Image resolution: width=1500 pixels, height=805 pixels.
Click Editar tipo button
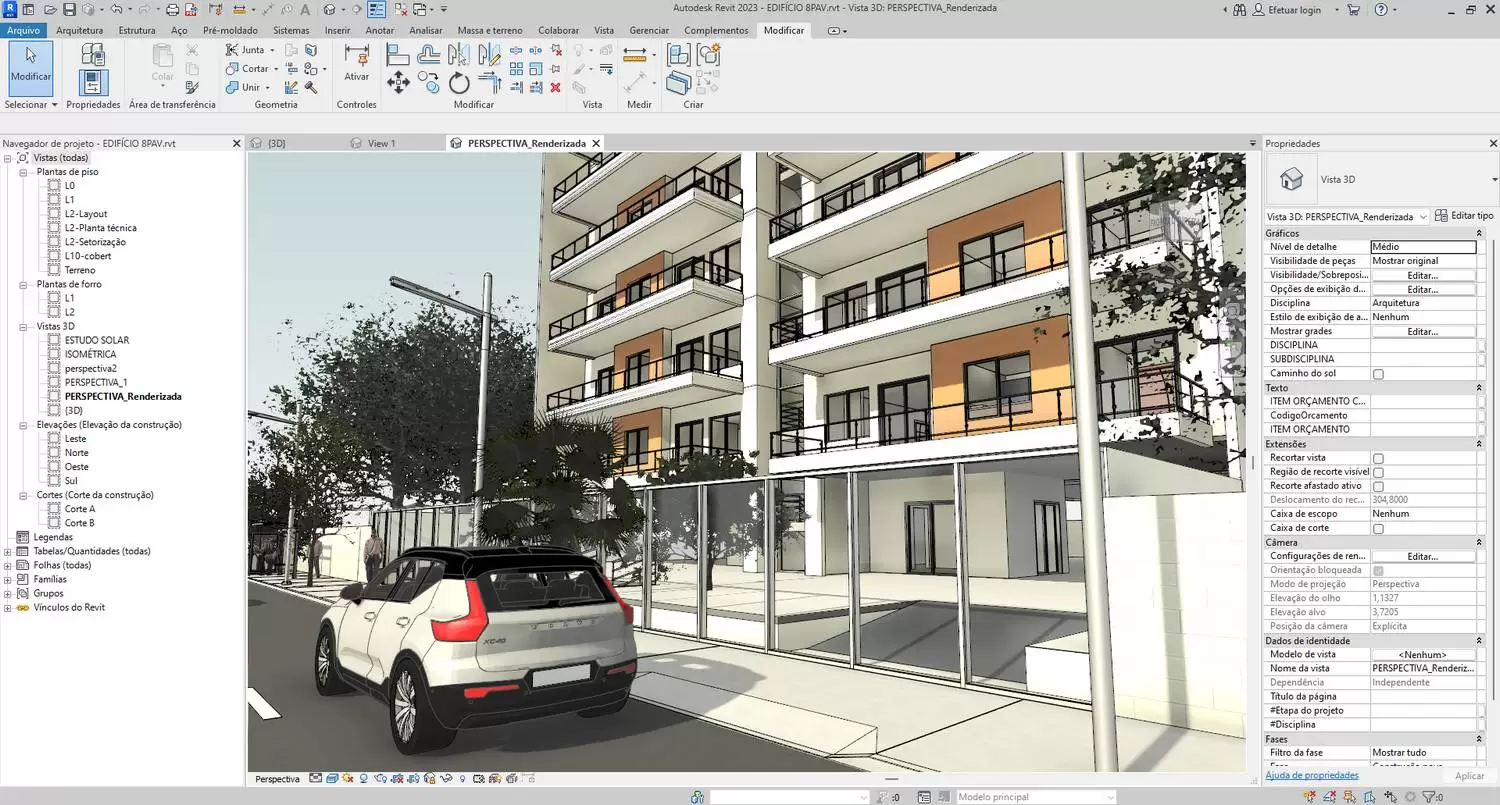click(x=1464, y=216)
